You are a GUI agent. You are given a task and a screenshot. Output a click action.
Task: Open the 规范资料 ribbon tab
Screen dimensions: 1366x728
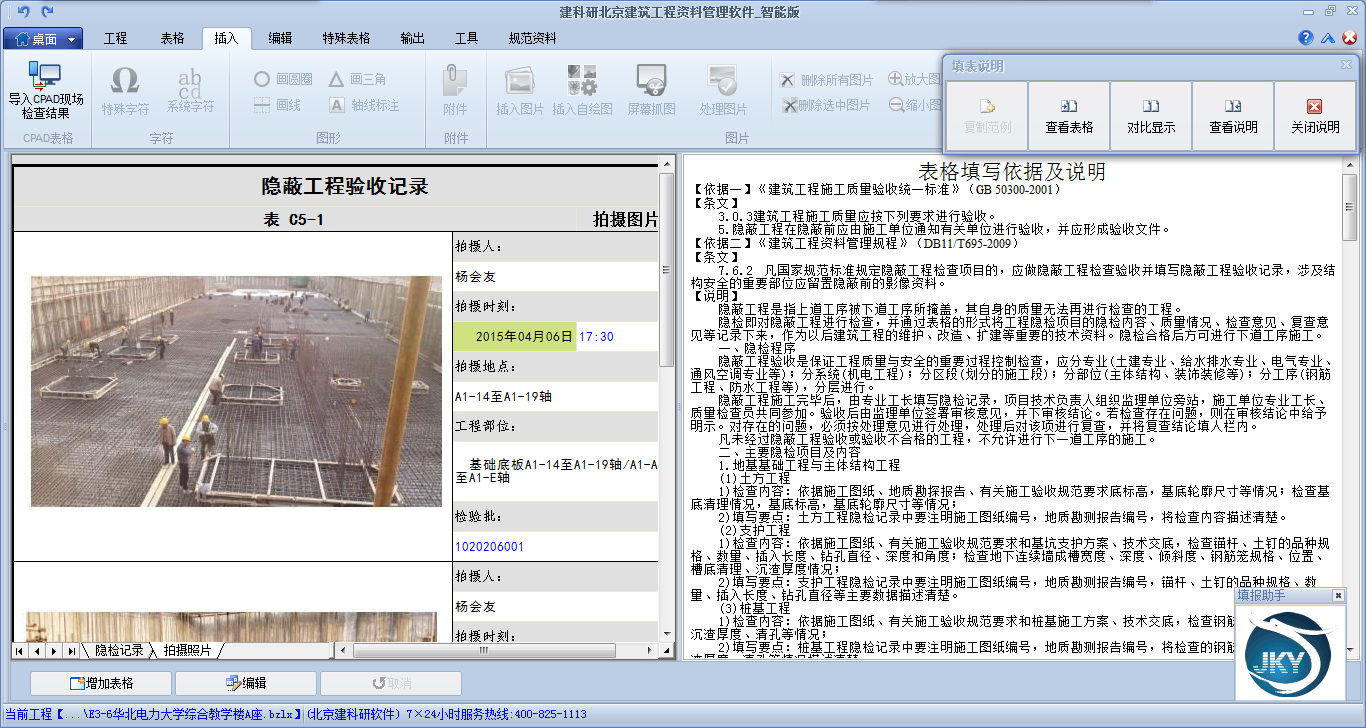click(532, 38)
